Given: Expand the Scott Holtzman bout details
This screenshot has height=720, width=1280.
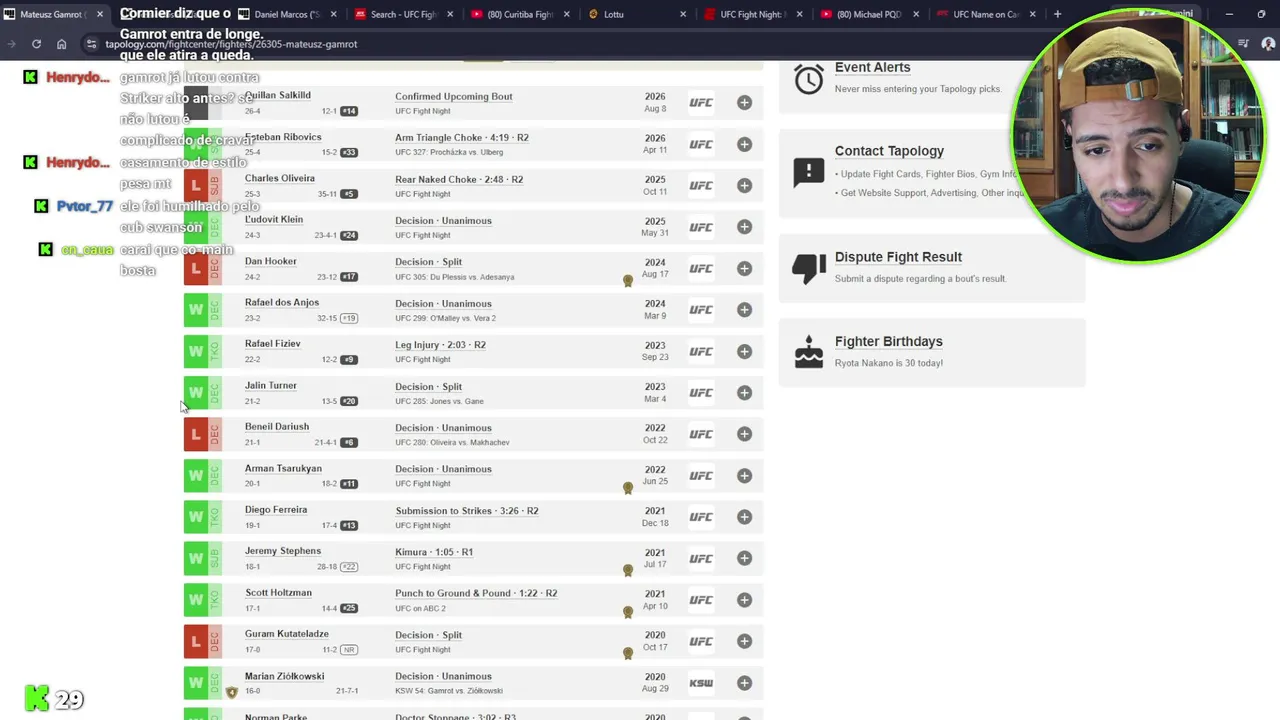Looking at the screenshot, I should click(744, 600).
